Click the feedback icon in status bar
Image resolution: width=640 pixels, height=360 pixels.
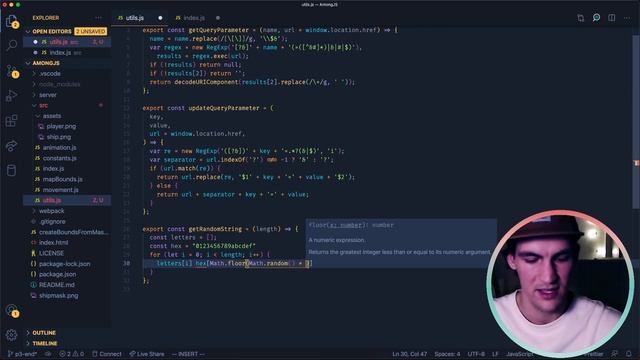coord(614,353)
